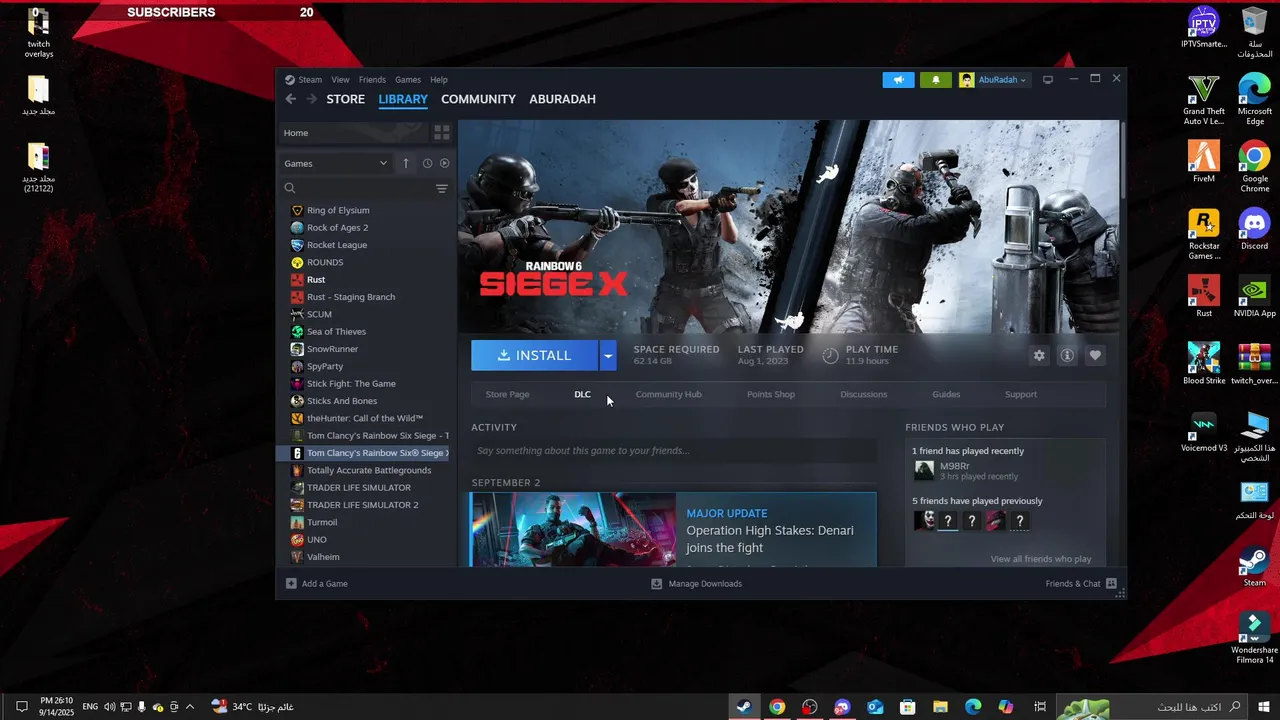Open FiveM desktop shortcut
Viewport: 1280px width, 720px height.
1204,162
